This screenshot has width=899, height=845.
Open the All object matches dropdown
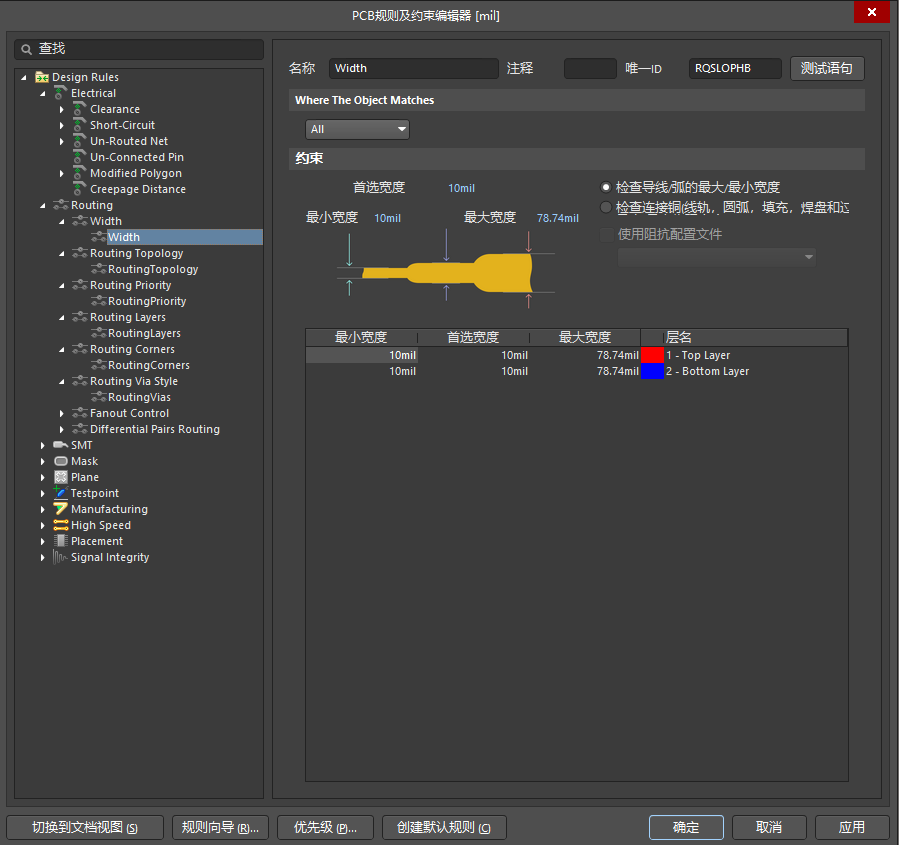click(357, 129)
